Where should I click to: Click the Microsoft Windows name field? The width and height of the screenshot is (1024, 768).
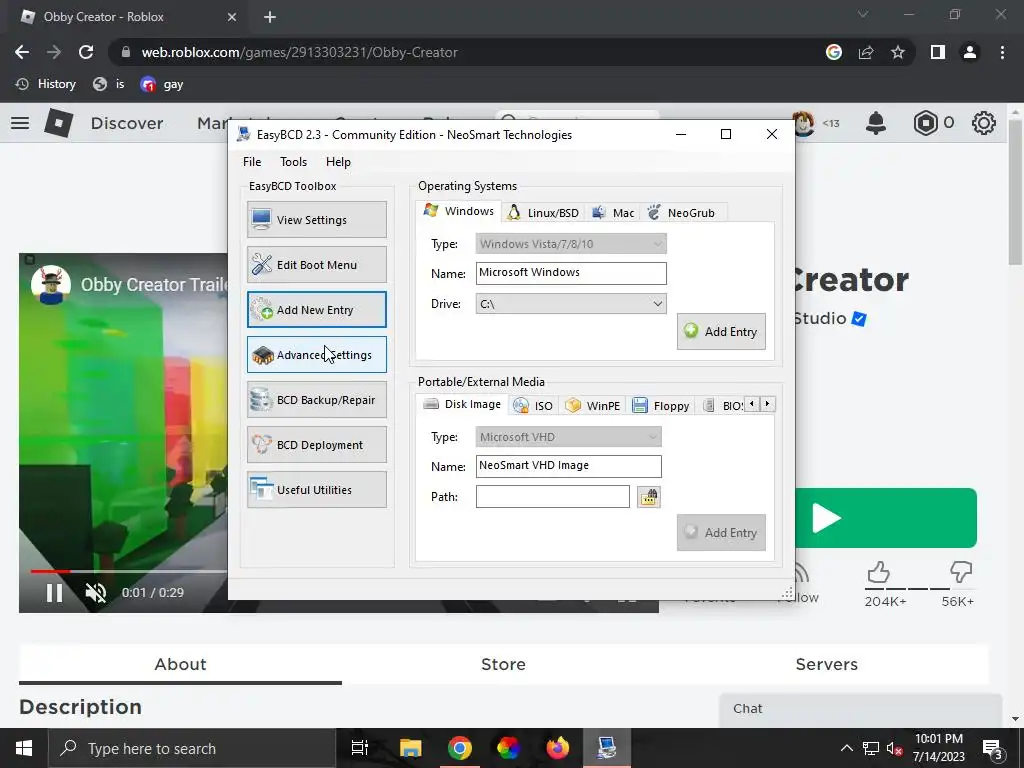click(x=571, y=273)
